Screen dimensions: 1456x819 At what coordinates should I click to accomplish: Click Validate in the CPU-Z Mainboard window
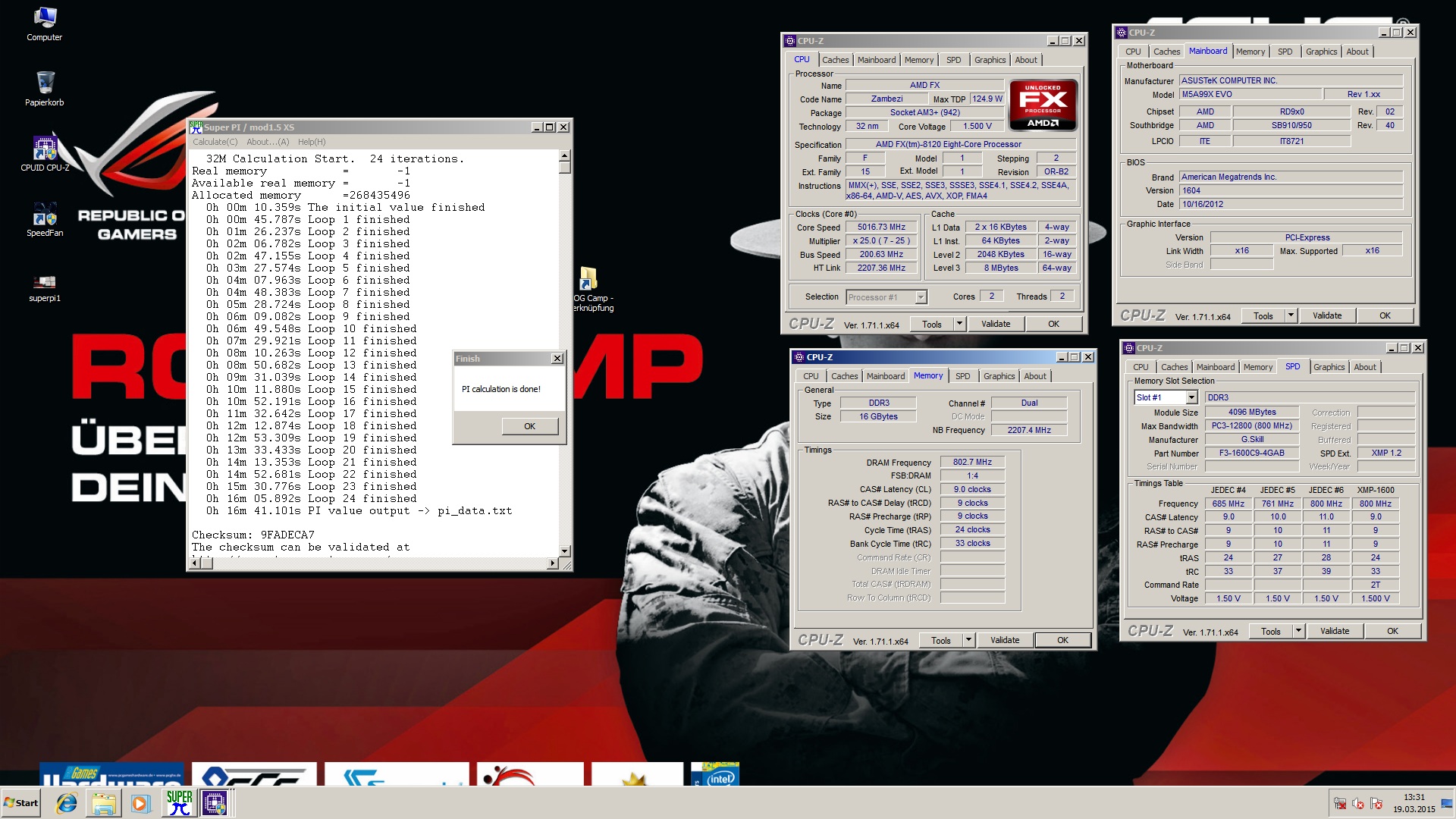(x=1327, y=315)
